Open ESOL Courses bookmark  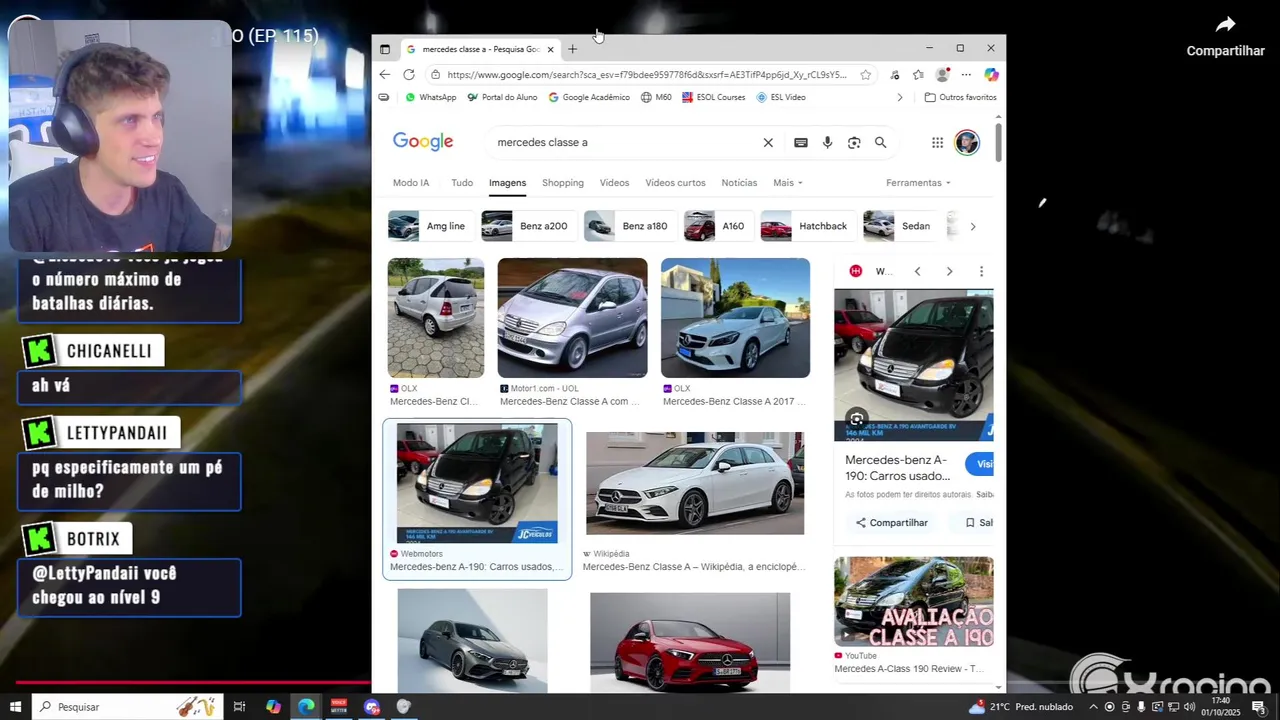point(714,97)
